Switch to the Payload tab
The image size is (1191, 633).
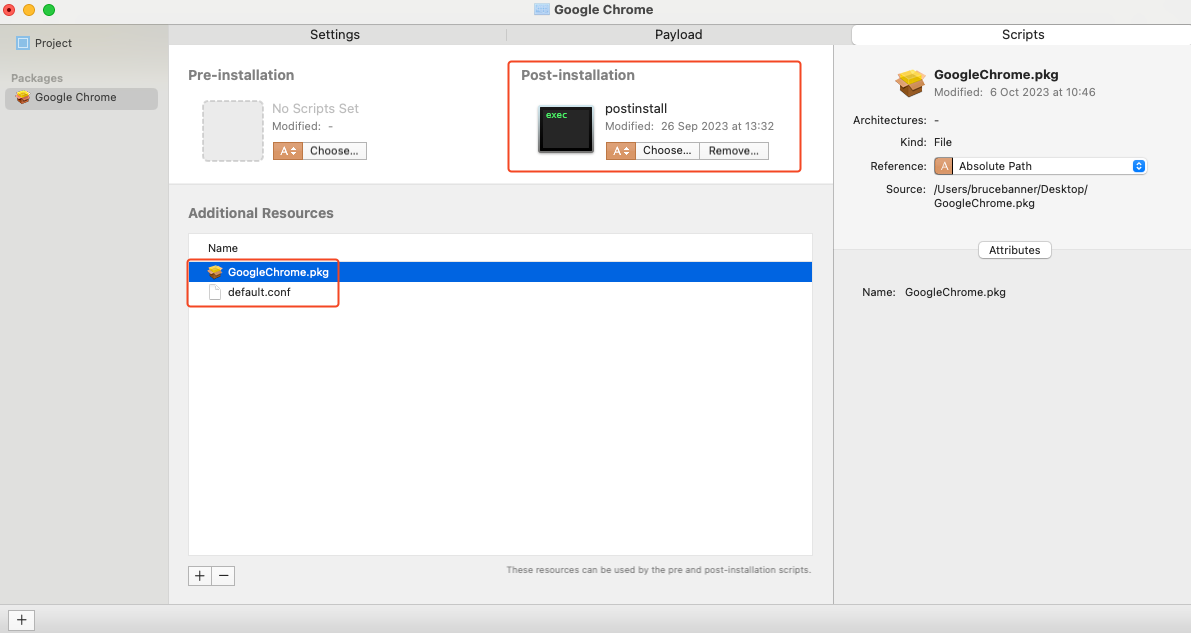click(x=678, y=35)
